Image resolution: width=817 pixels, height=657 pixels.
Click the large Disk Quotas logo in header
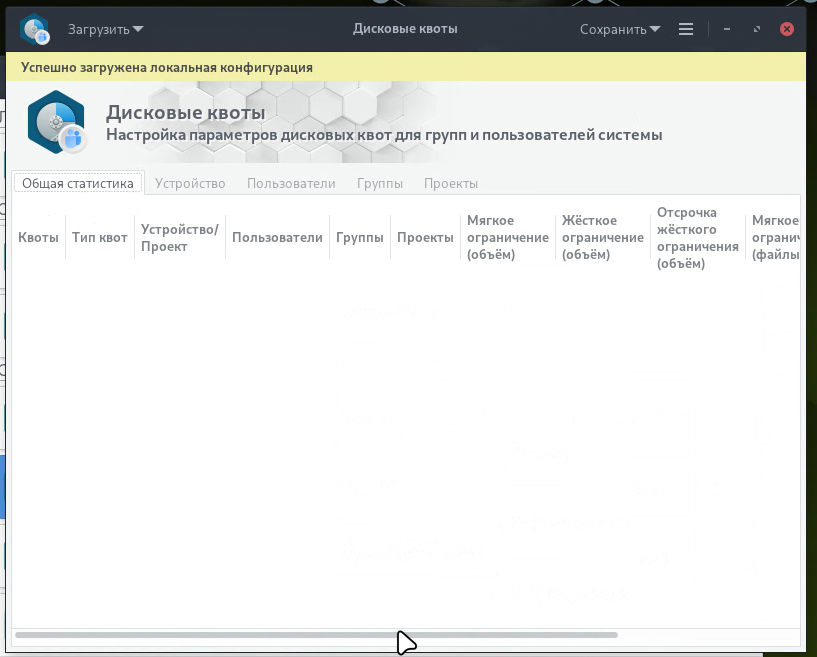point(56,122)
